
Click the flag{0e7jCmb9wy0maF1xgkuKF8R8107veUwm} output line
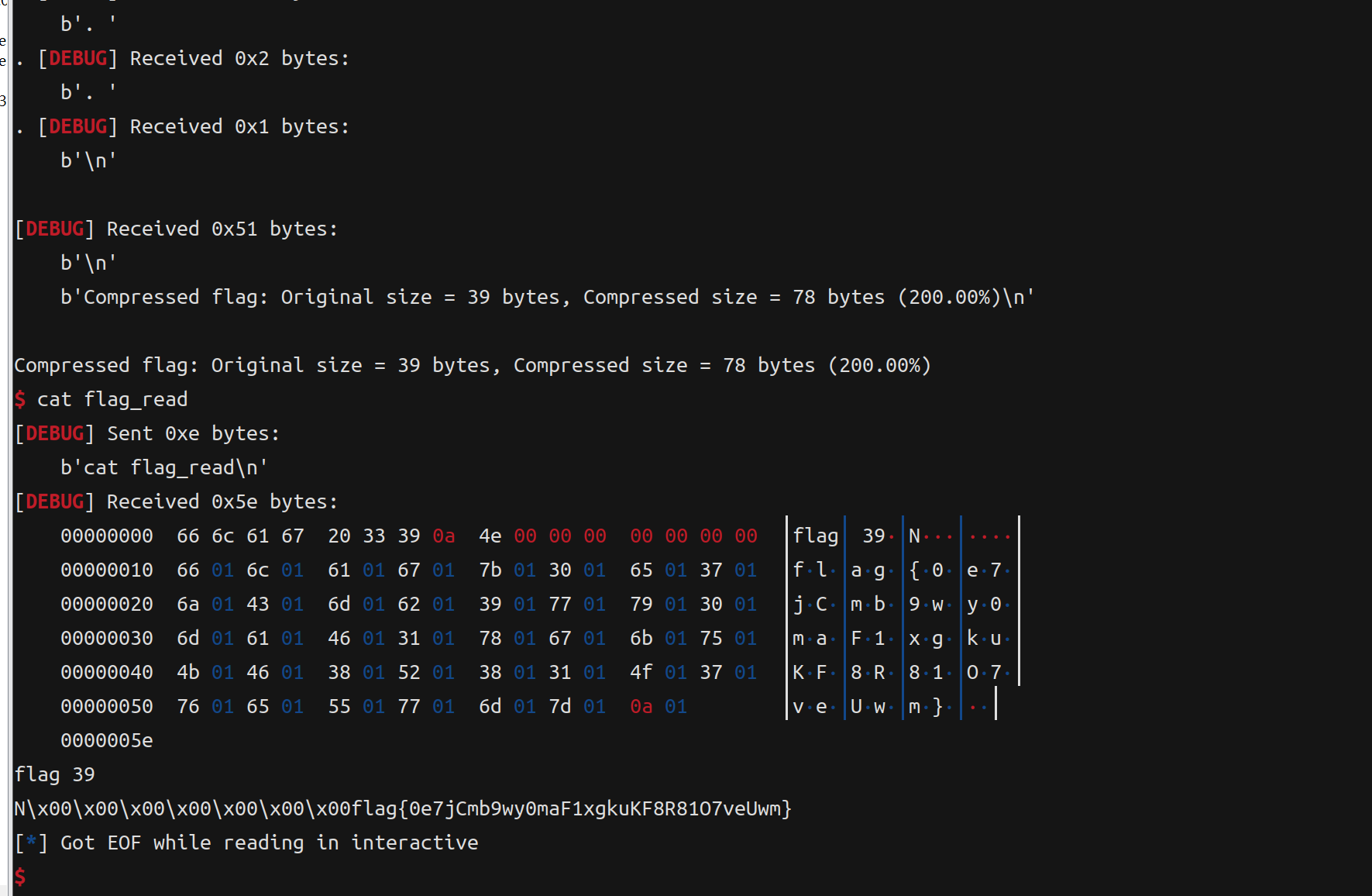click(403, 808)
